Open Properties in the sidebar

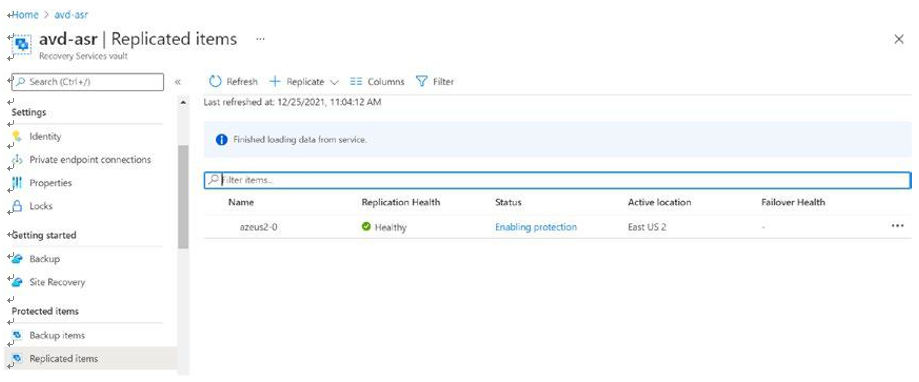click(51, 183)
